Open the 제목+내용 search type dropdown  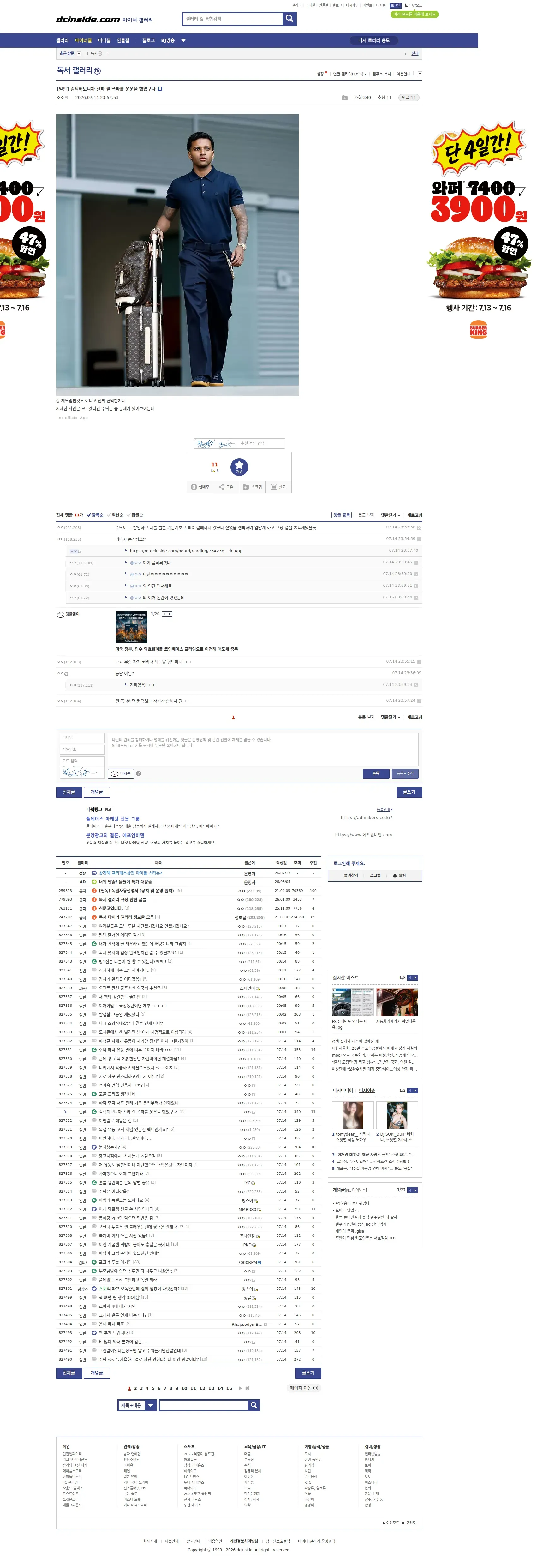137,1405
